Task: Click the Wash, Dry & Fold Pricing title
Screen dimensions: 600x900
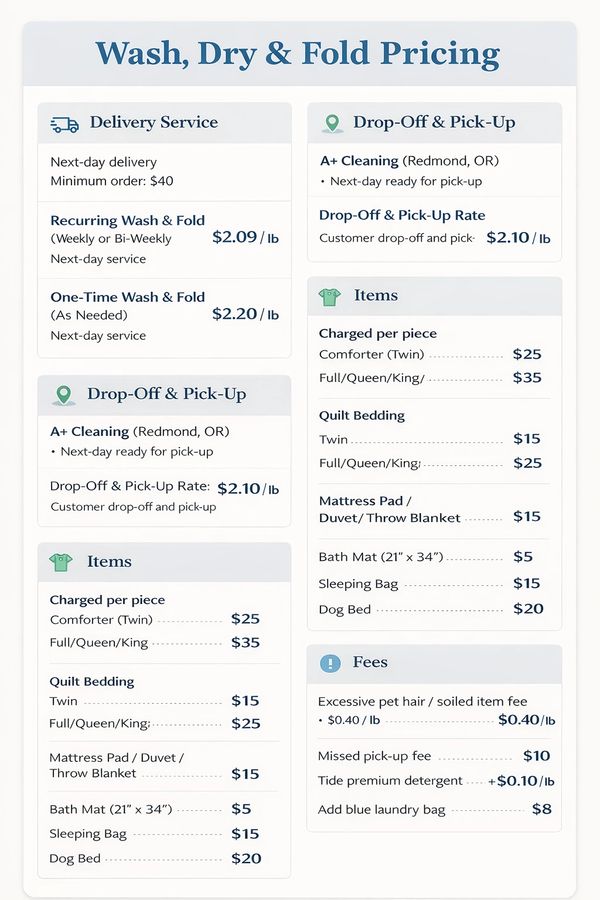Action: click(x=298, y=53)
